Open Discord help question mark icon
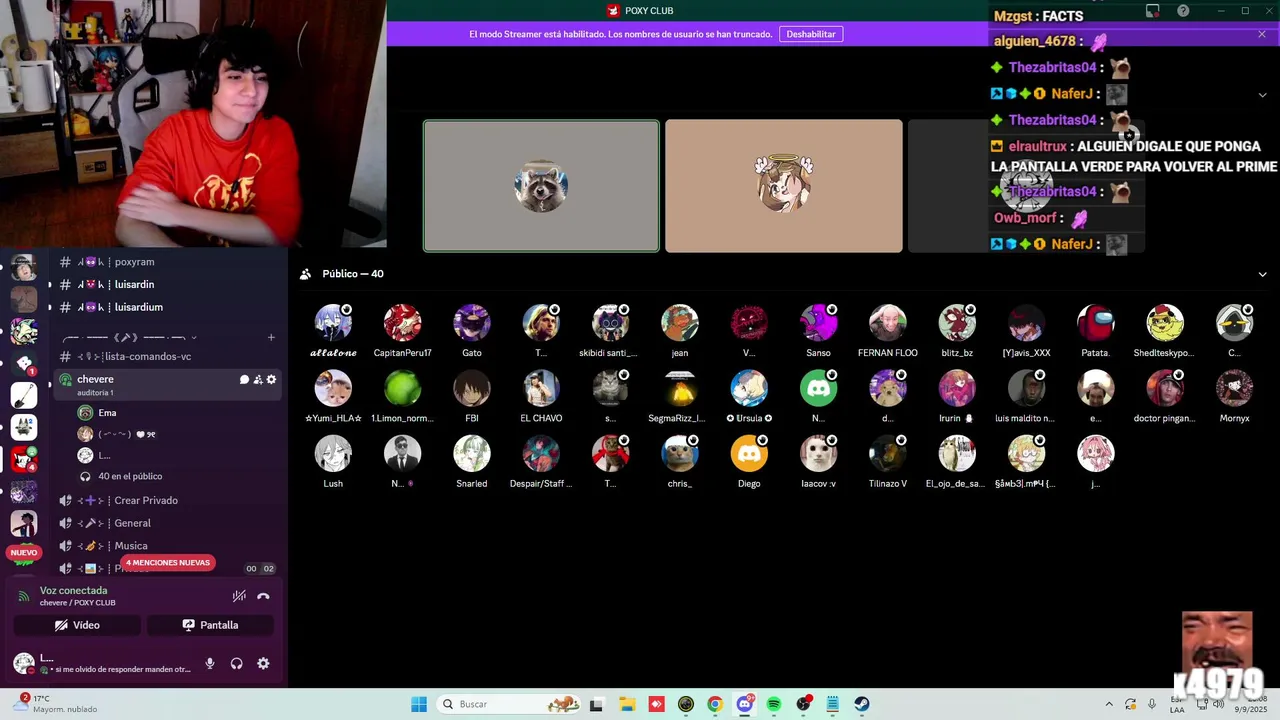The image size is (1280, 720). click(1183, 11)
